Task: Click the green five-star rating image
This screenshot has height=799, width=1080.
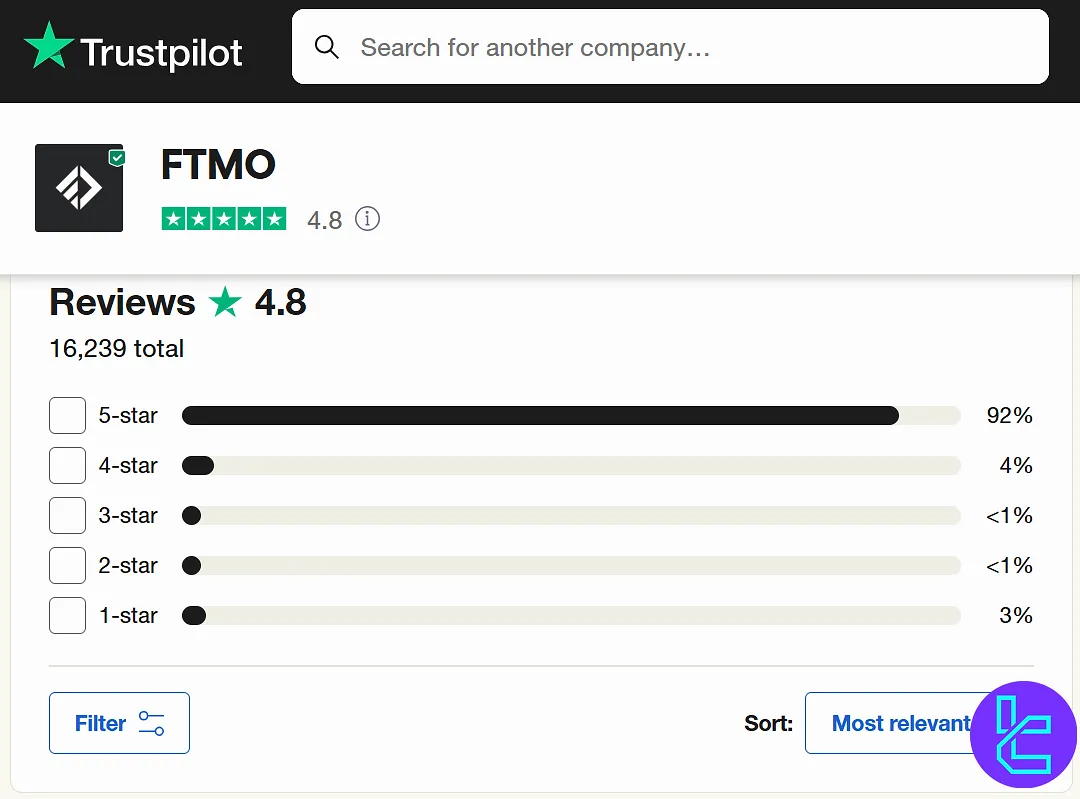Action: (x=223, y=219)
